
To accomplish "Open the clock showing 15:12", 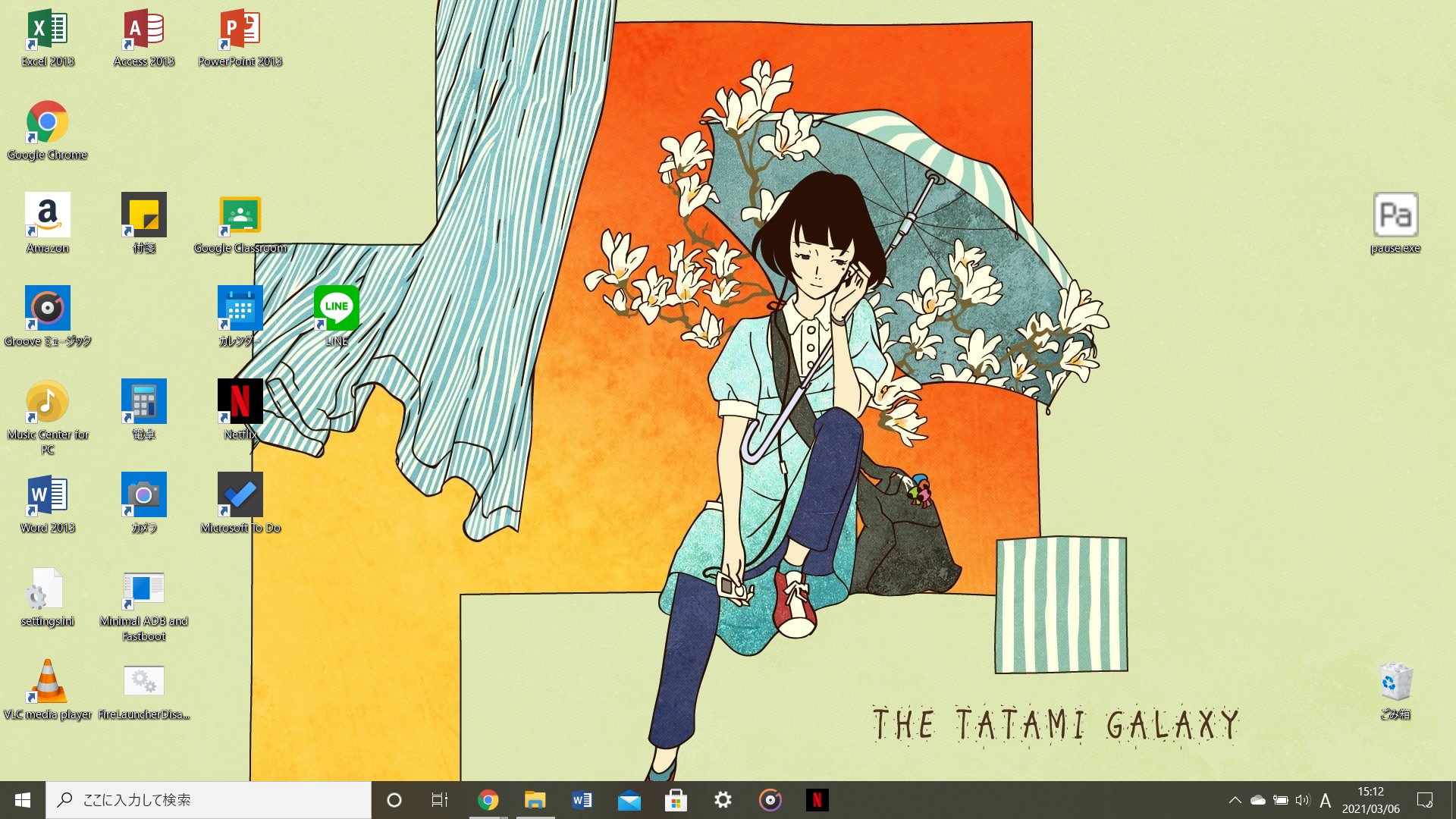I will tap(1371, 800).
